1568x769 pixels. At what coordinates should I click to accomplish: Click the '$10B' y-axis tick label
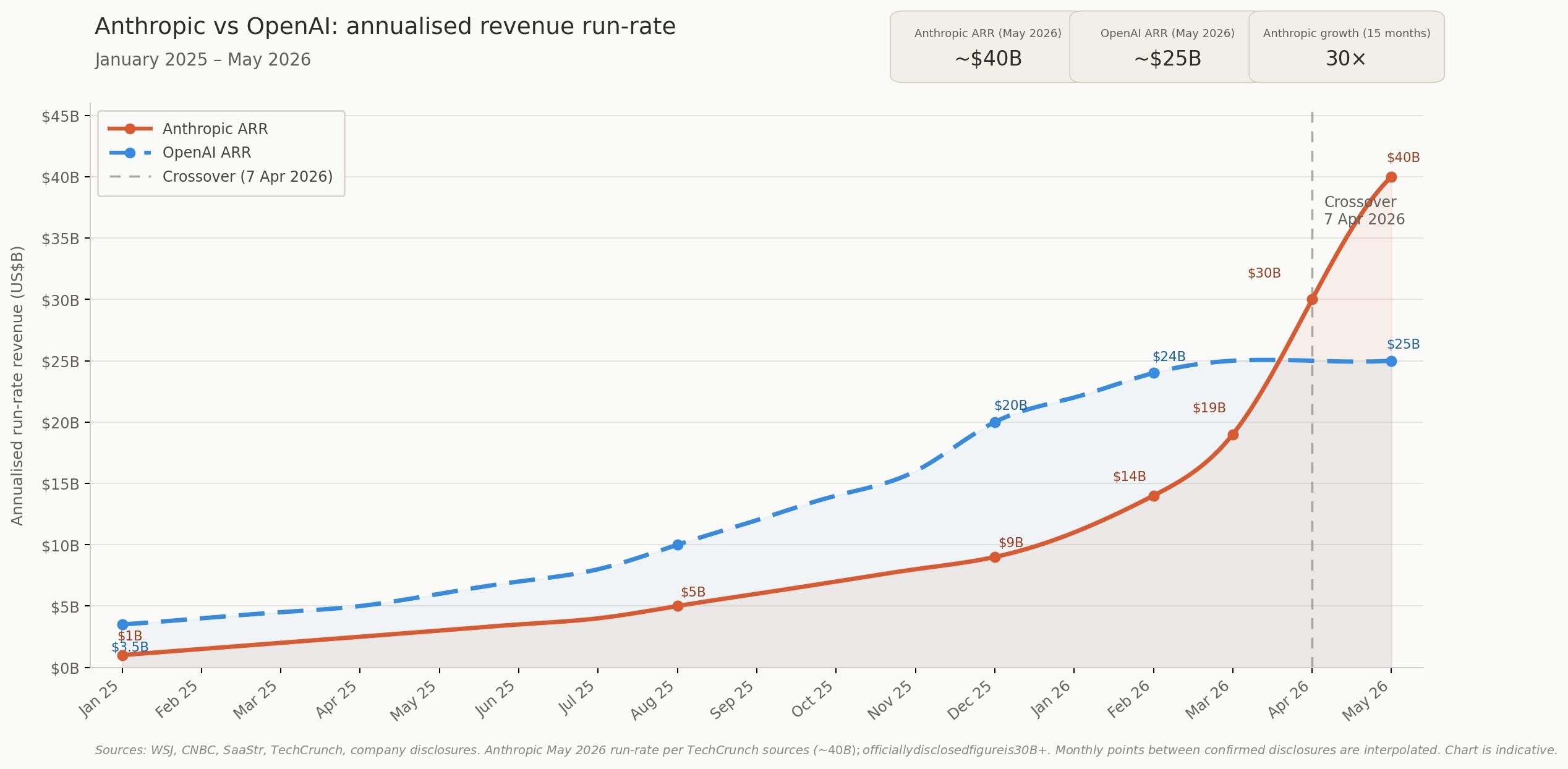click(61, 545)
